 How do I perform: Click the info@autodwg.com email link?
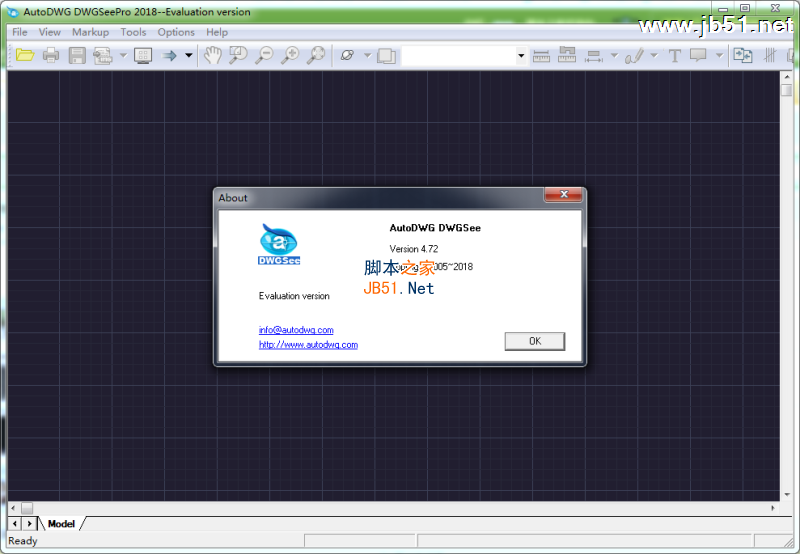point(296,330)
